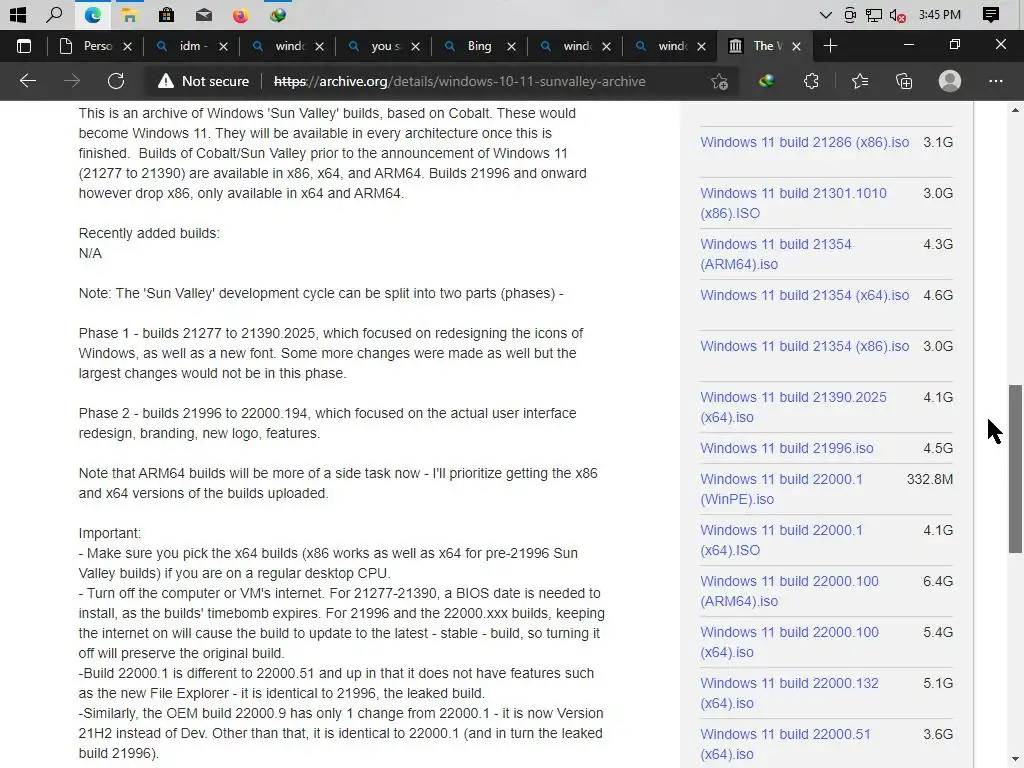
Task: Show the 3:45 PM clock flyout
Action: pos(940,14)
